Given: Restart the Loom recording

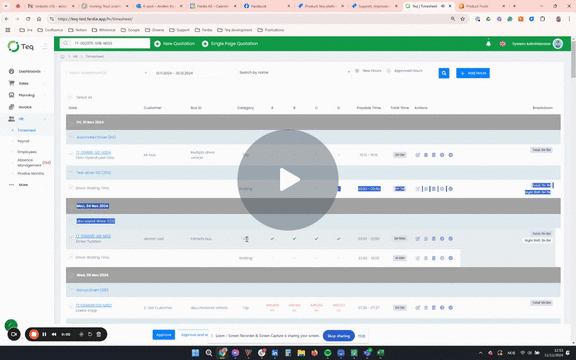Looking at the screenshot, I should [90, 334].
